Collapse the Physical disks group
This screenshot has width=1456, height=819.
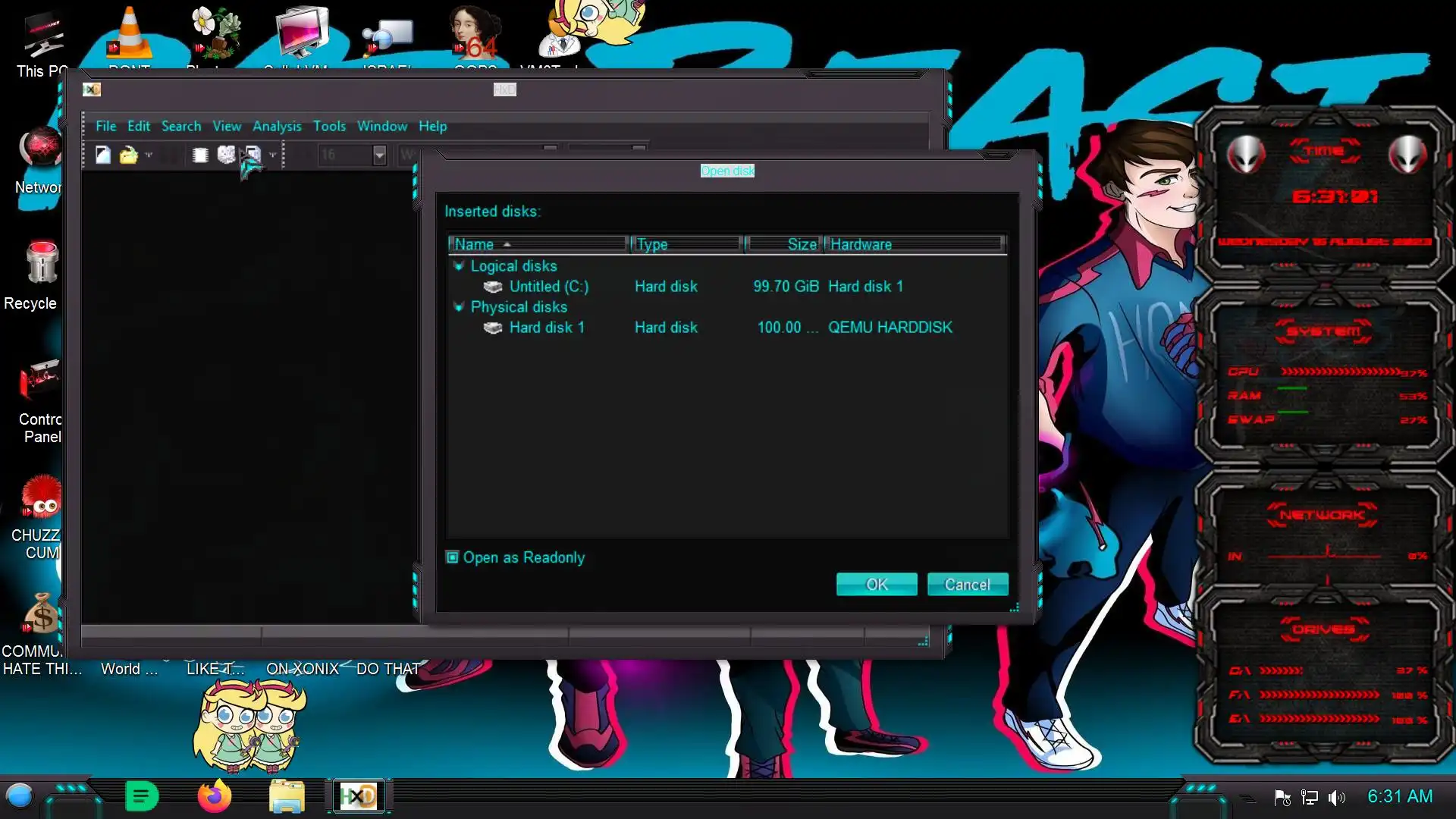coord(459,307)
